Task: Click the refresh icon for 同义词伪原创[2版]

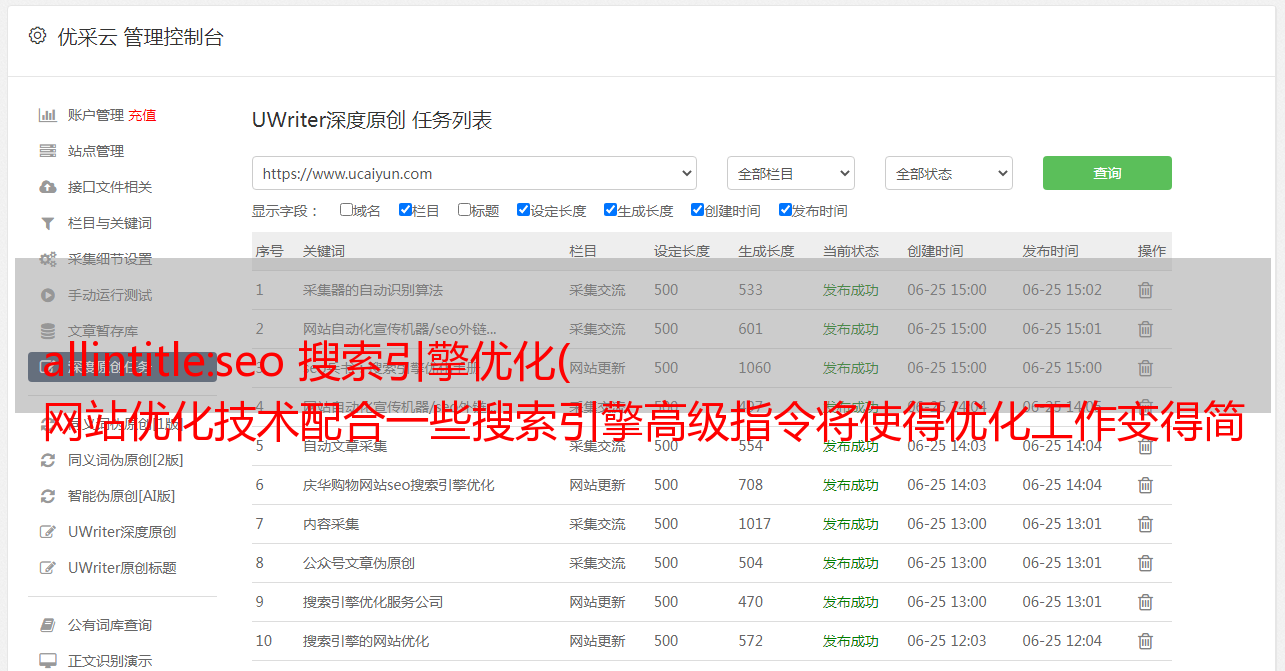Action: coord(47,460)
